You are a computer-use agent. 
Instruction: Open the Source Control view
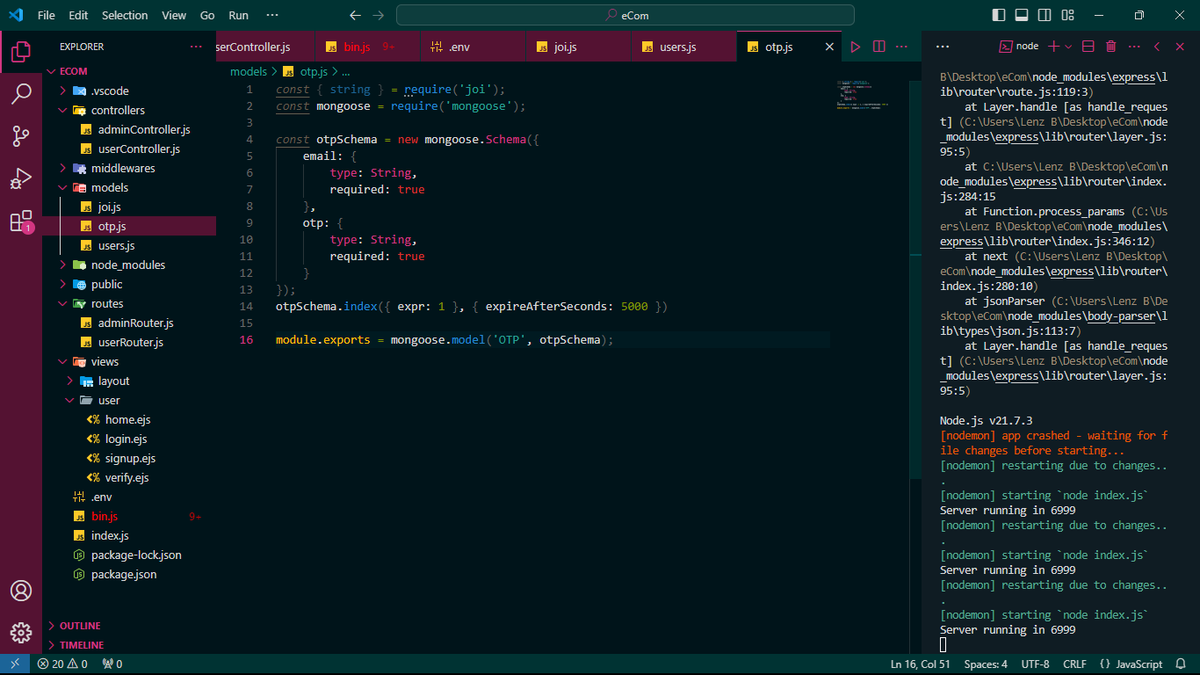click(21, 137)
